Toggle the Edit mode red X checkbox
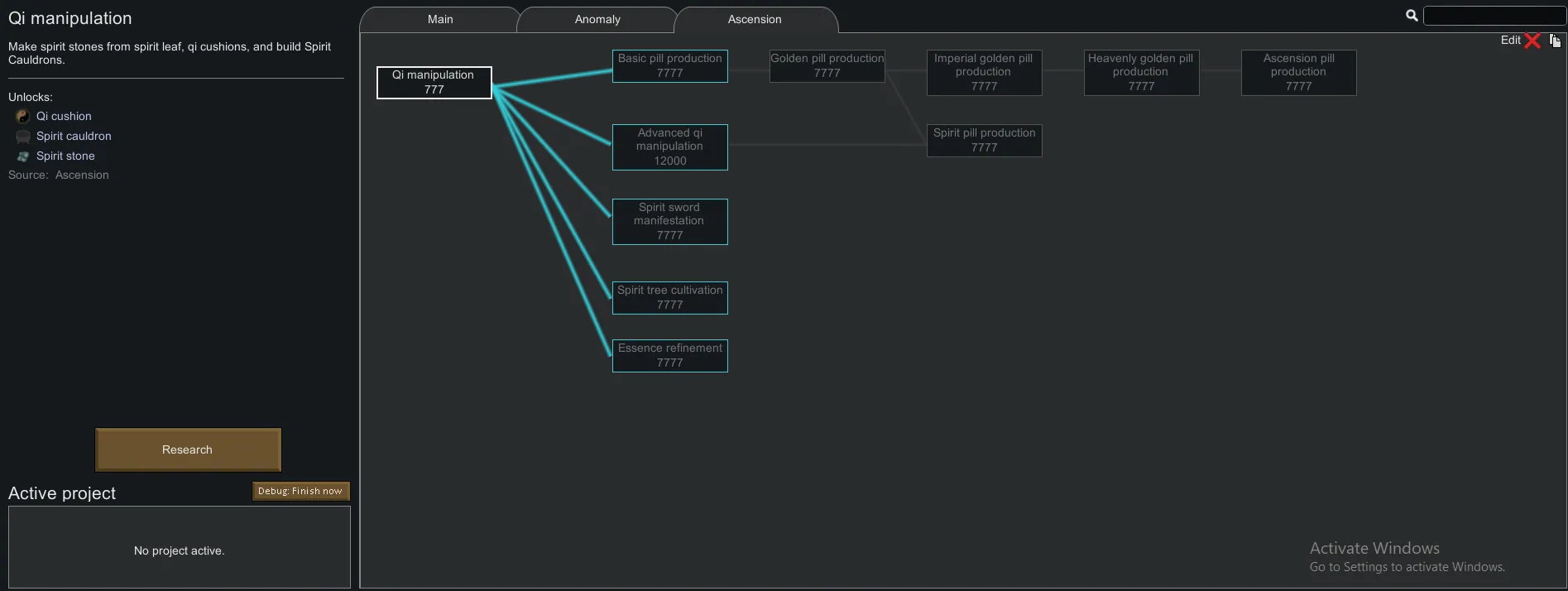The image size is (1568, 591). point(1532,41)
